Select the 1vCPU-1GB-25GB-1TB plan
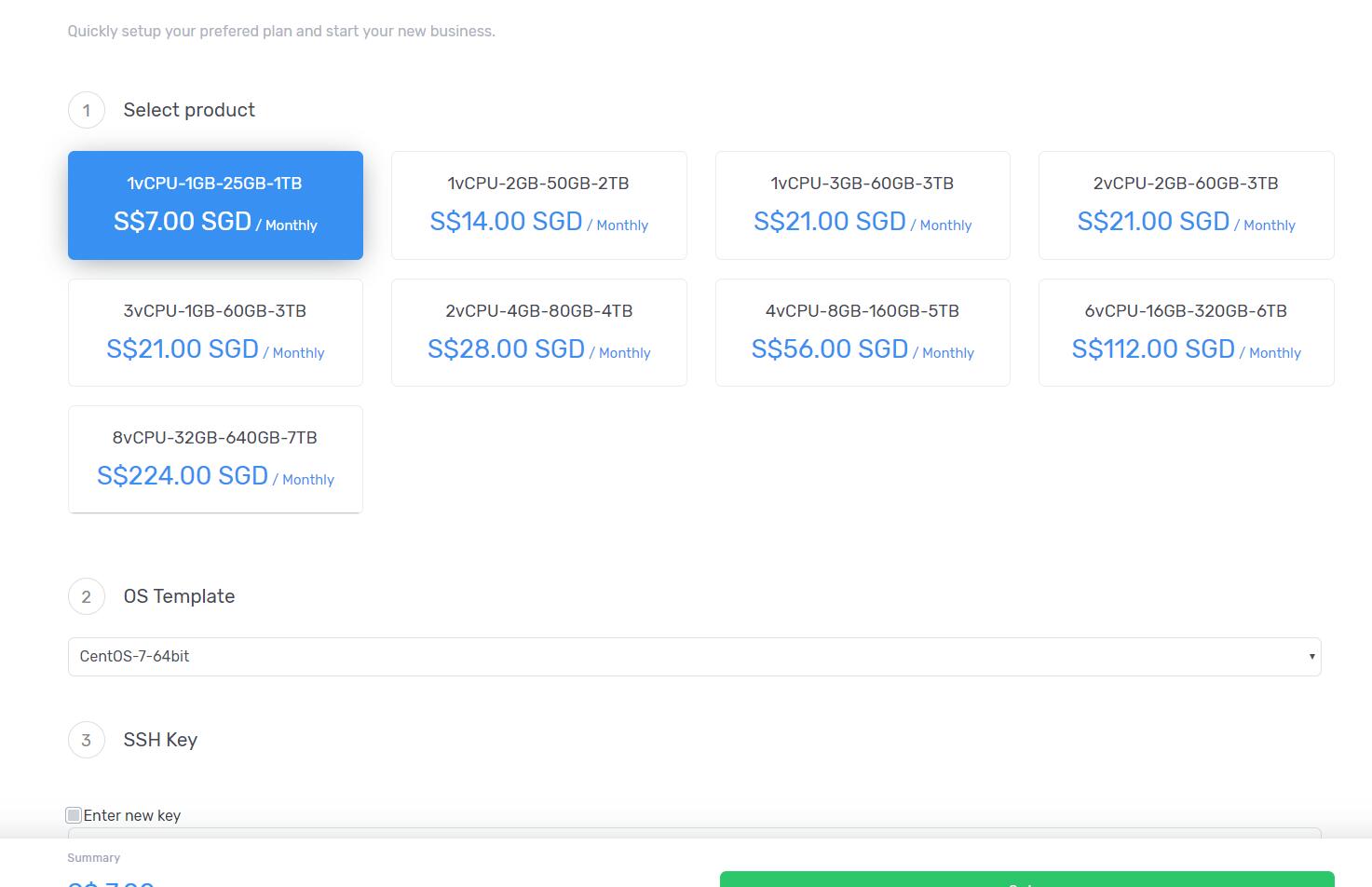The height and width of the screenshot is (887, 1372). coord(215,205)
